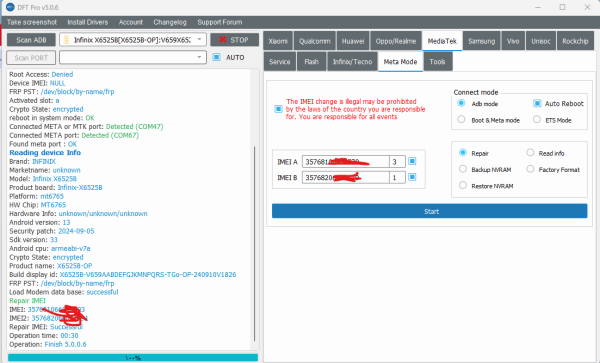Toggle the IMEI B enable checkbox

[412, 177]
